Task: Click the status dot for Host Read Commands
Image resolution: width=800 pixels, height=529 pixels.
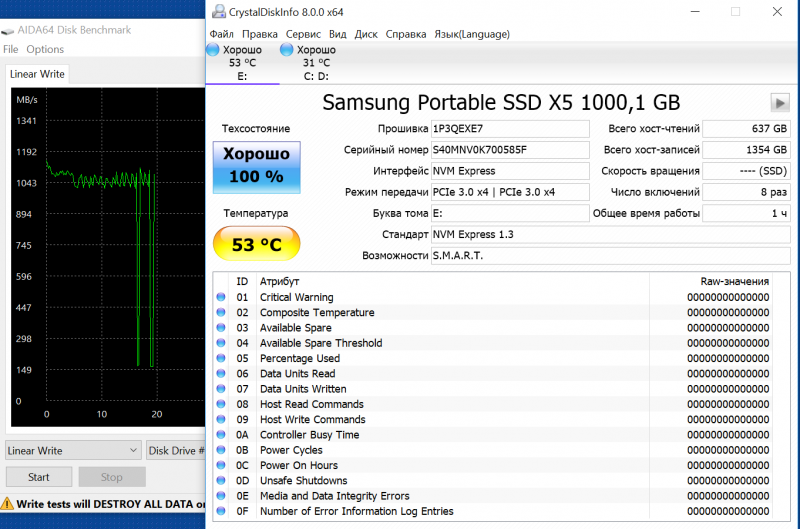Action: pyautogui.click(x=221, y=404)
